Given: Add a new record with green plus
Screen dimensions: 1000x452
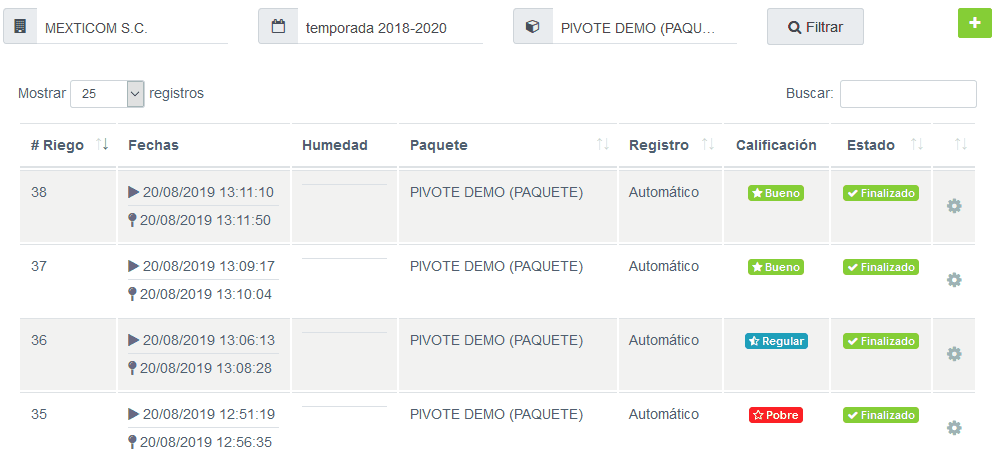Looking at the screenshot, I should 974,23.
